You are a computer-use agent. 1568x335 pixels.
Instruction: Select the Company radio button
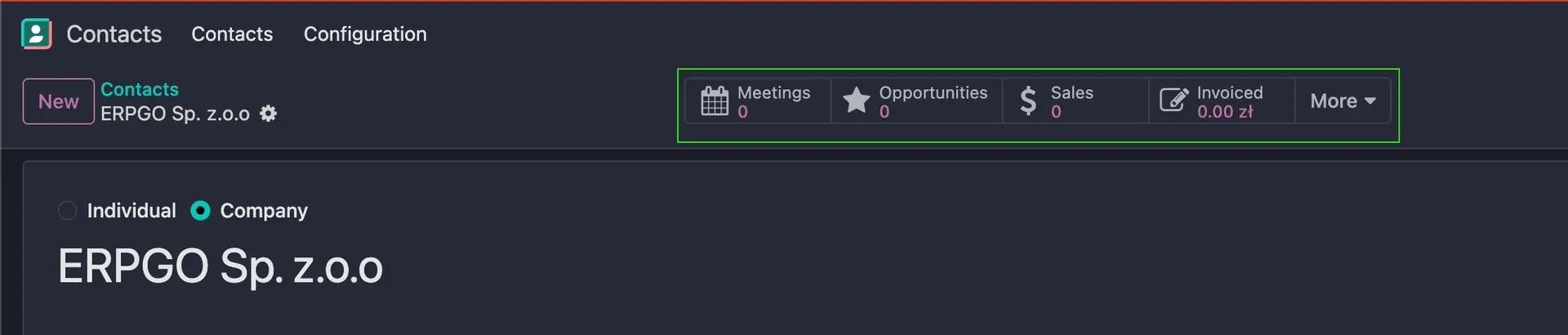click(200, 211)
